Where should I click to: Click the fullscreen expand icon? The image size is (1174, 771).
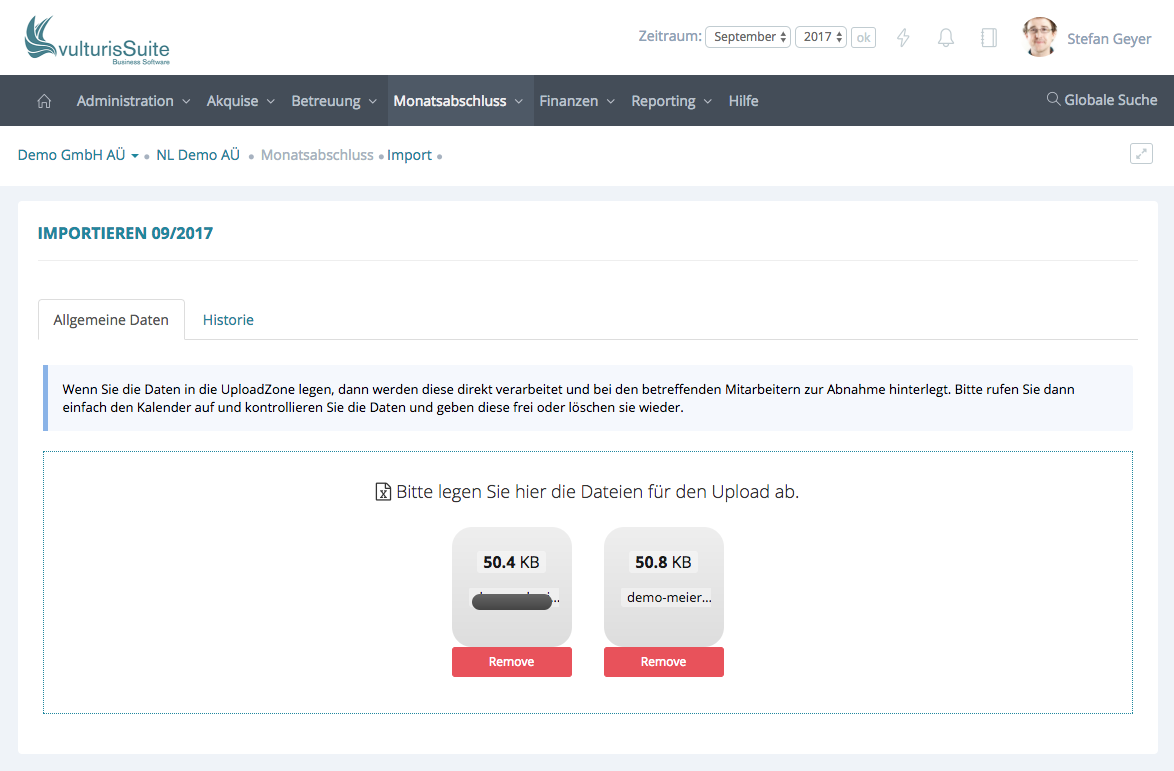pos(1141,154)
